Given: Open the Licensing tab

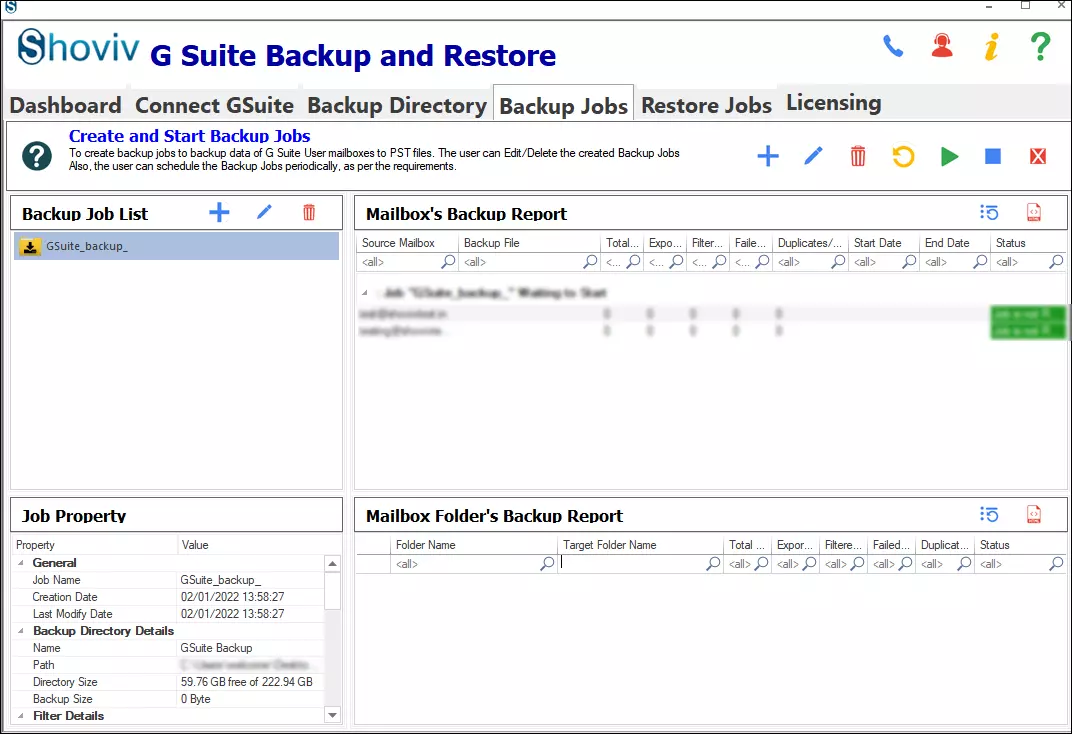Looking at the screenshot, I should click(833, 103).
